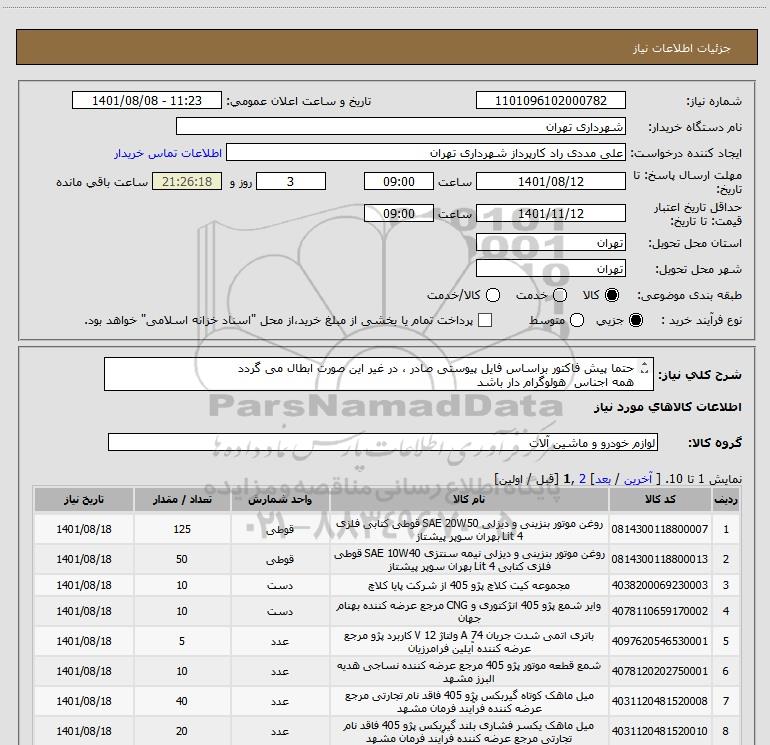Click the شمع قطعه موتور پژو 405 item
Screen dimensions: 770x745
point(469,672)
